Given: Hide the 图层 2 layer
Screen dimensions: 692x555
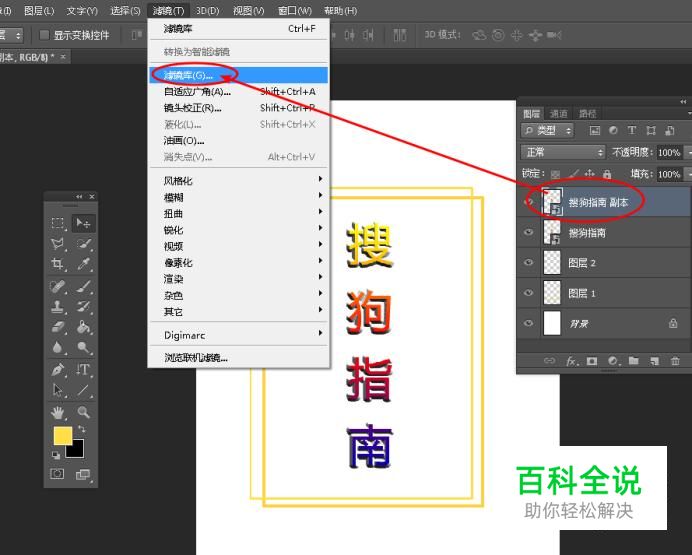Looking at the screenshot, I should tap(528, 262).
